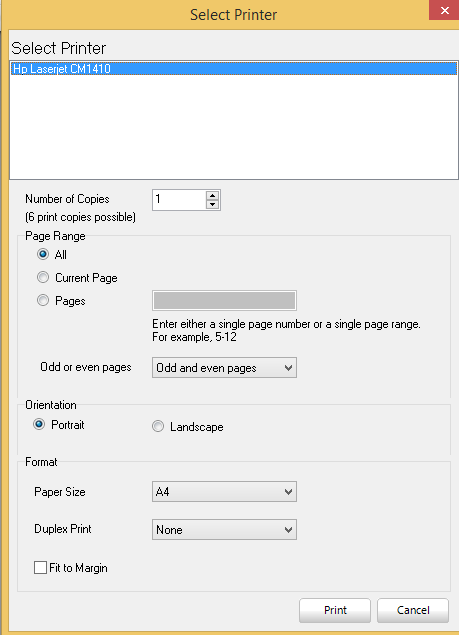
Task: Close the Select Printer dialog
Action: pyautogui.click(x=444, y=10)
